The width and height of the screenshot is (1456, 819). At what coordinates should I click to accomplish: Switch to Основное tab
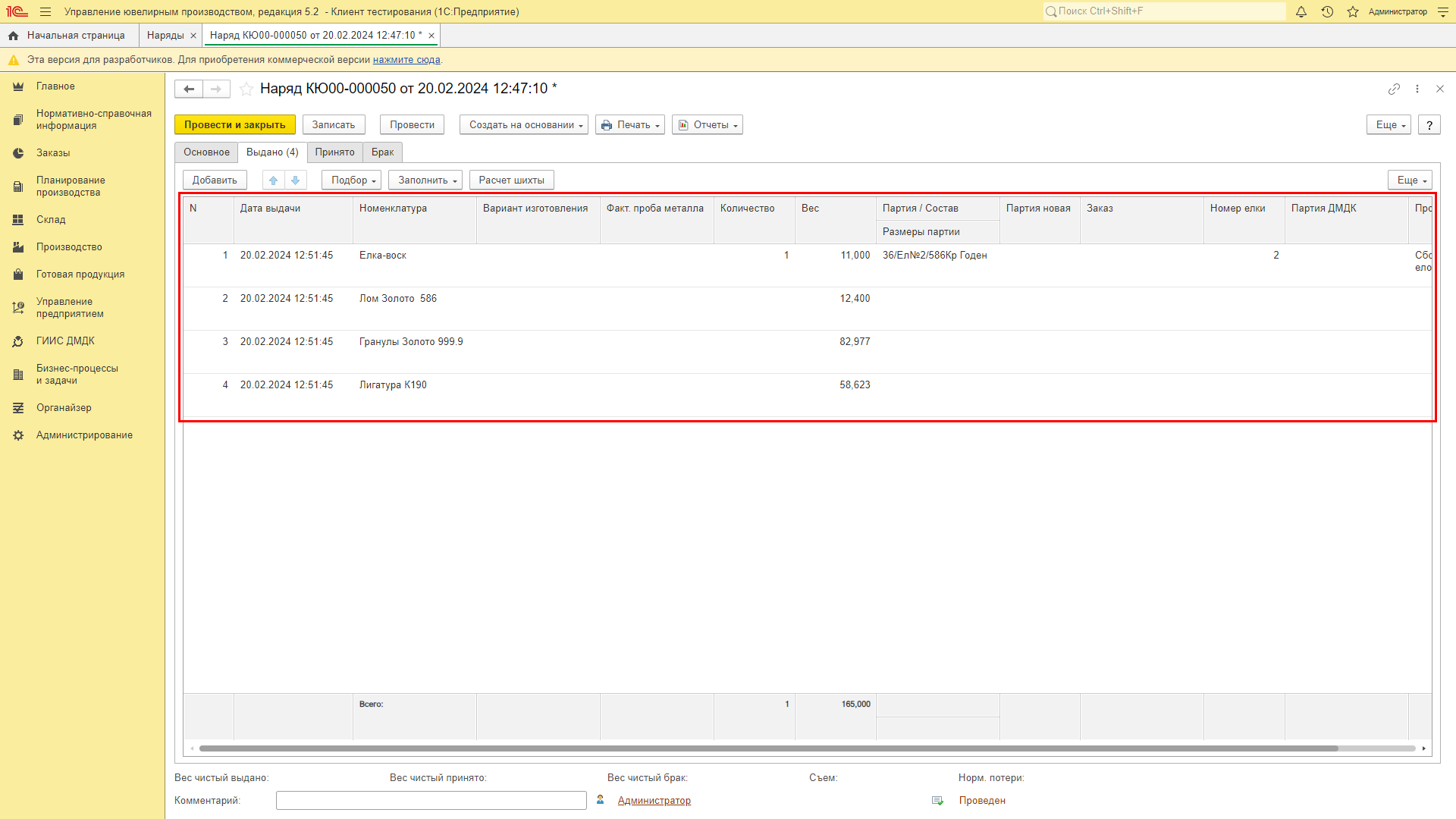(x=206, y=152)
